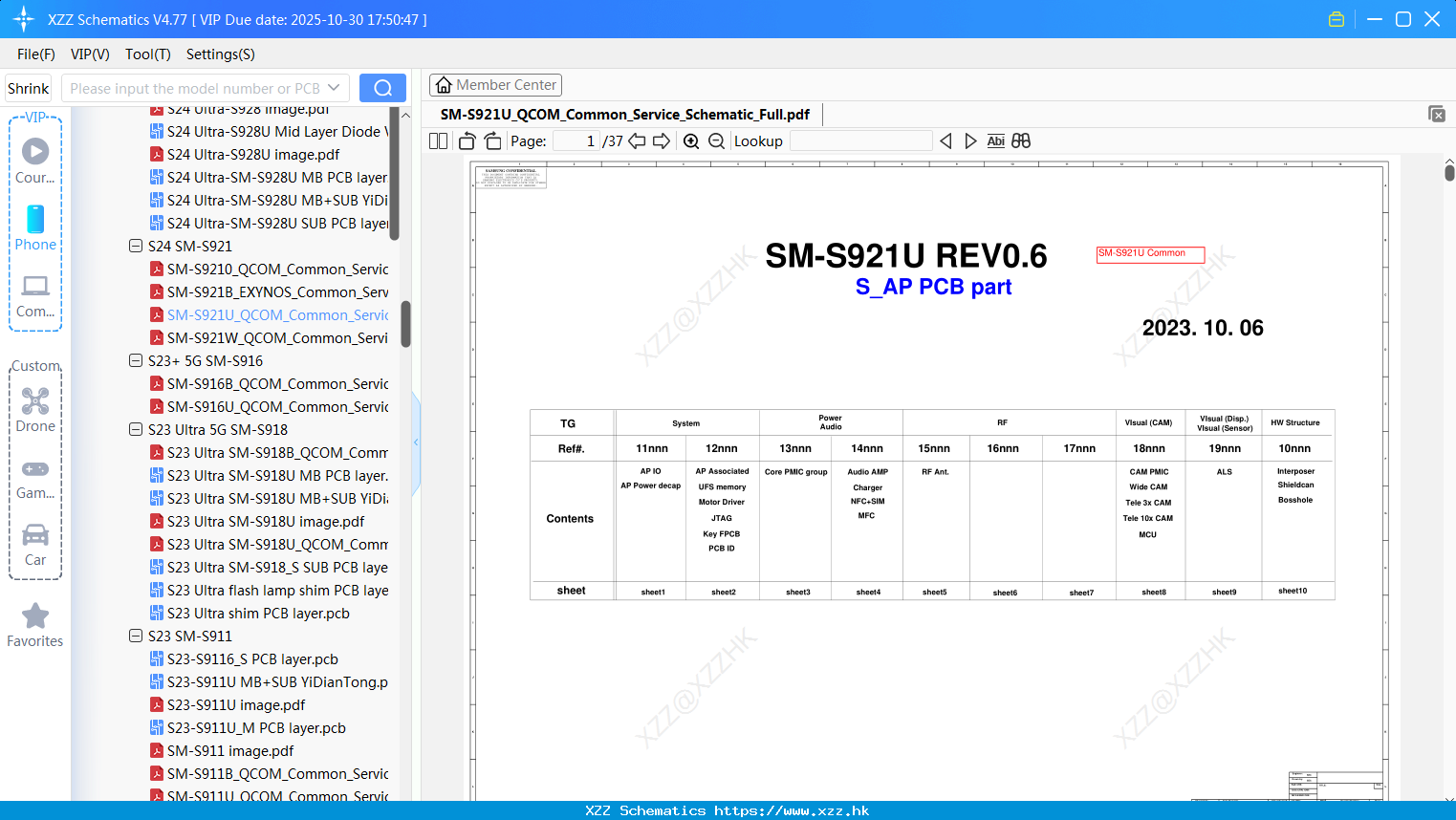This screenshot has height=820, width=1456.
Task: Click the blue search magnifier button
Action: coord(382,88)
